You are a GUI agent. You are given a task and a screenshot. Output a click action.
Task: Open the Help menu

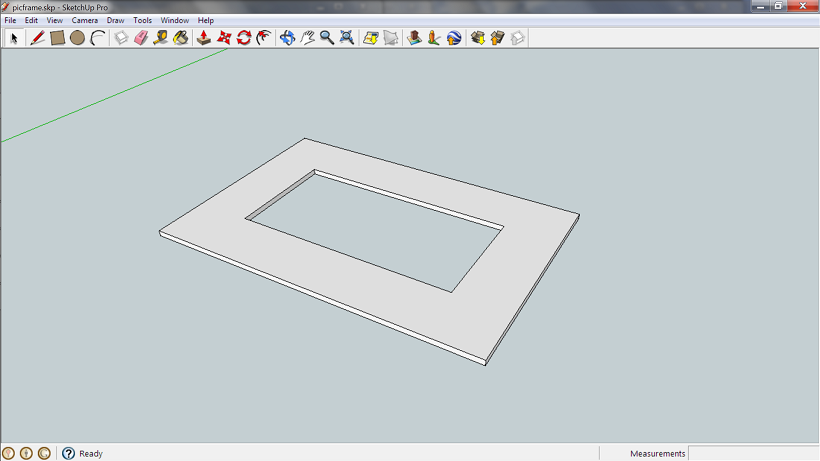coord(206,20)
